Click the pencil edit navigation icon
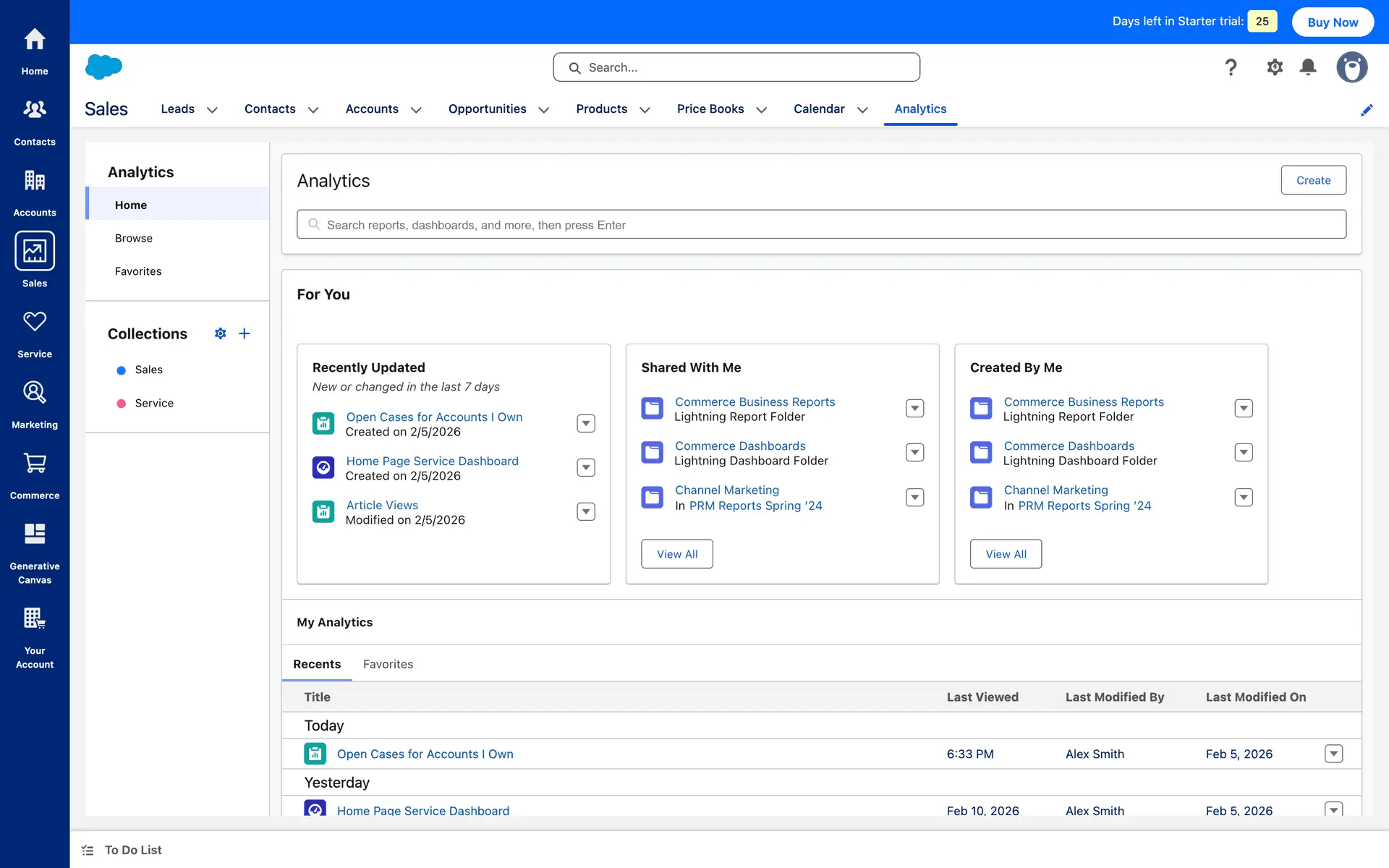This screenshot has height=868, width=1389. point(1367,110)
